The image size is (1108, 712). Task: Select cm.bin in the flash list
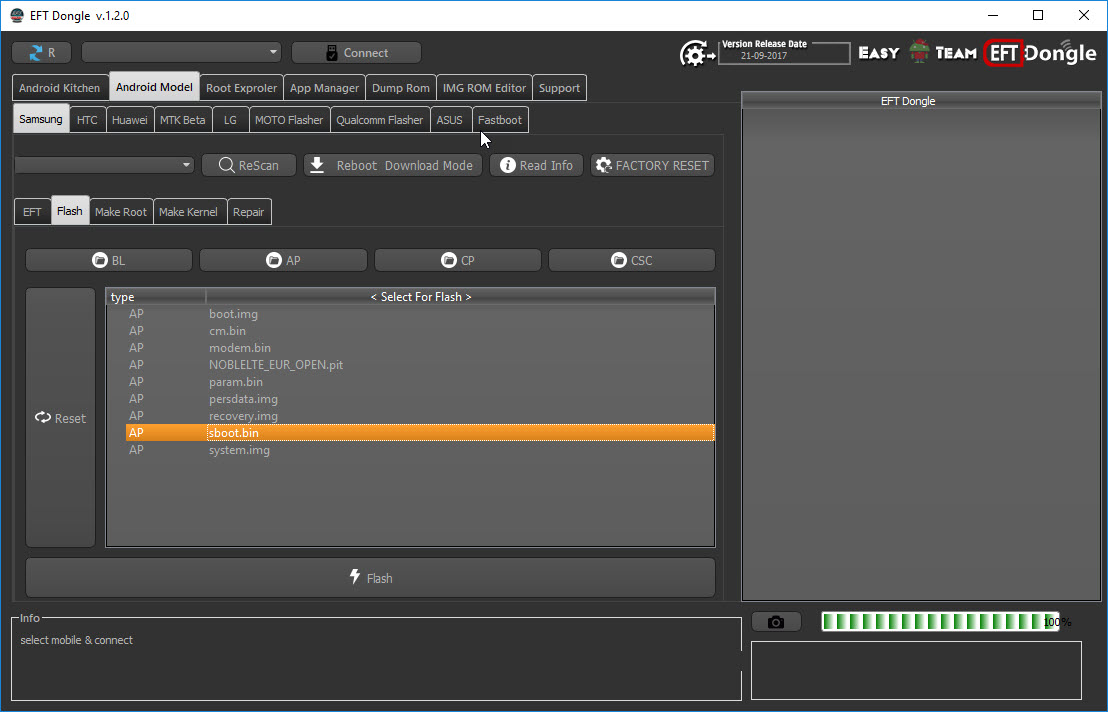click(x=420, y=331)
